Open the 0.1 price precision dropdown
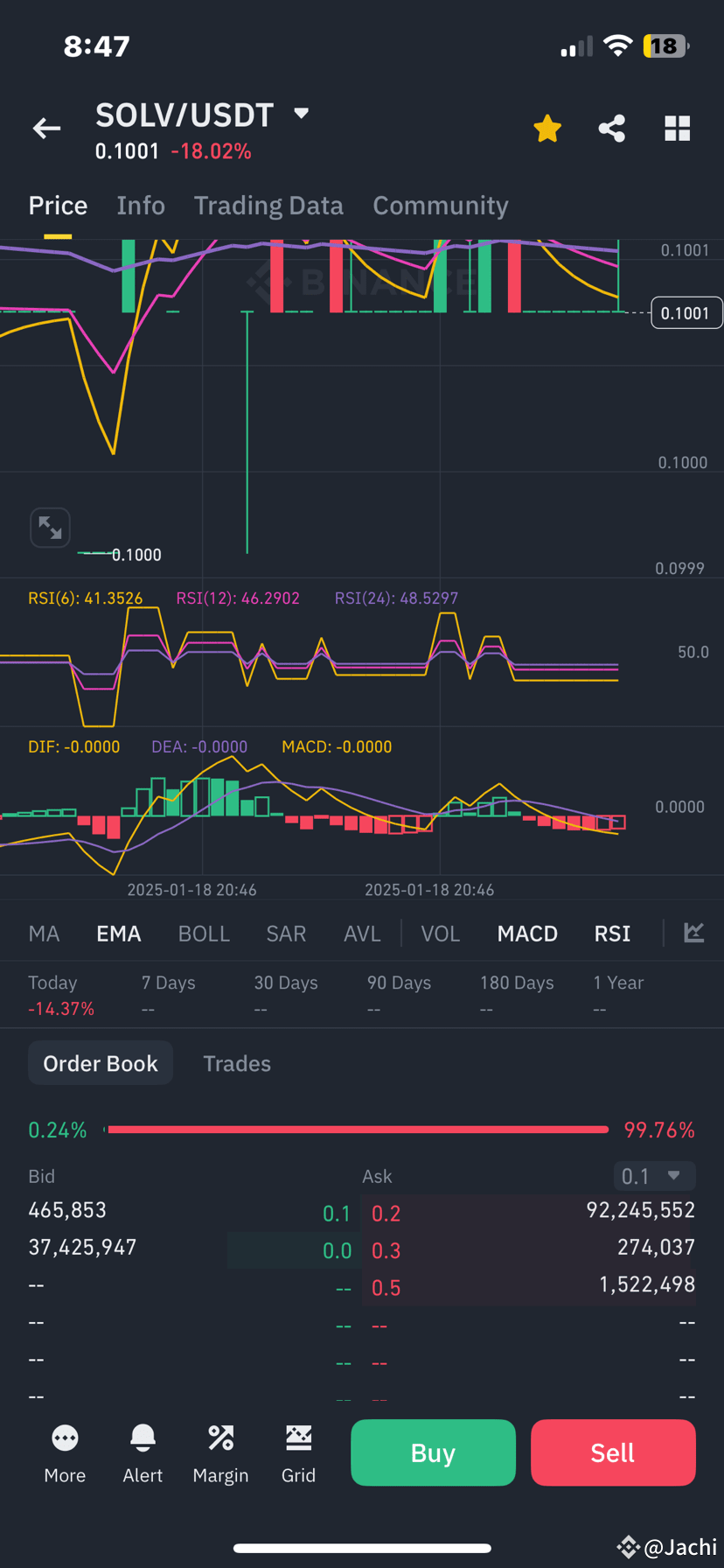The height and width of the screenshot is (1568, 724). coord(654,1176)
